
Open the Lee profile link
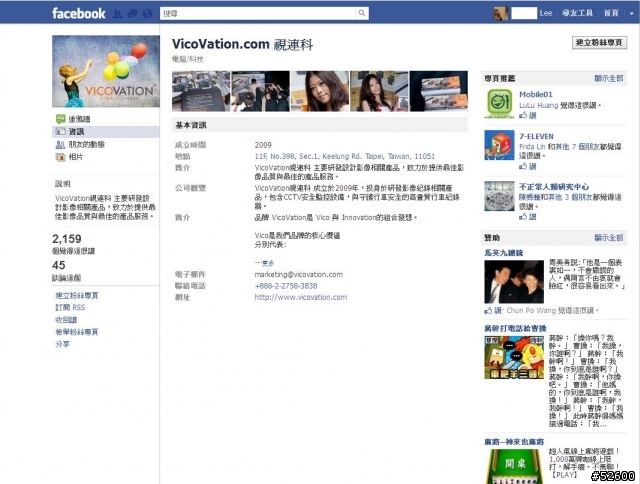546,13
